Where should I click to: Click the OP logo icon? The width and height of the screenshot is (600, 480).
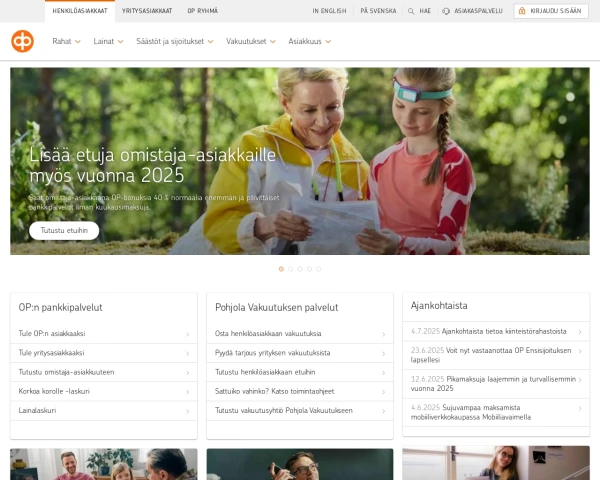coord(22,41)
